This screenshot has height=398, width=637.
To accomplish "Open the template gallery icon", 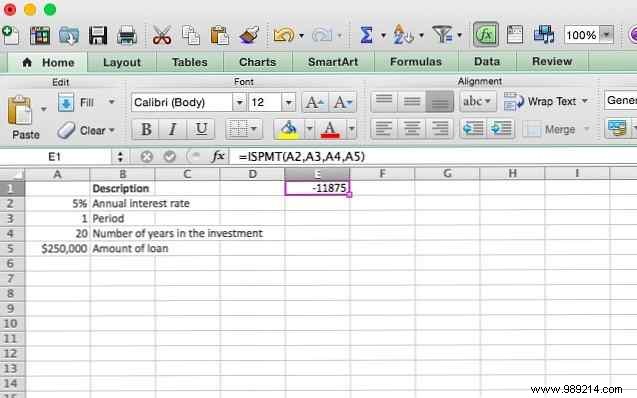I will [x=40, y=35].
